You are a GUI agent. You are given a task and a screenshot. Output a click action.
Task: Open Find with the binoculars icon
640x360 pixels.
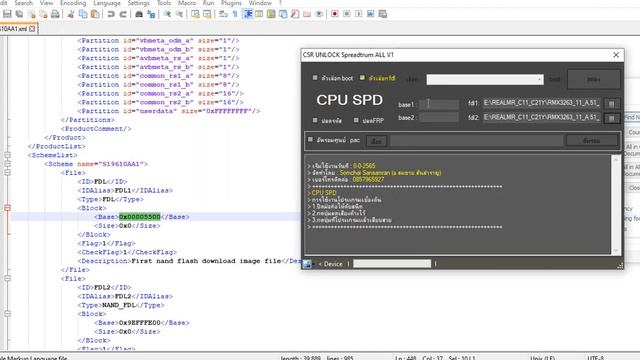click(x=139, y=14)
